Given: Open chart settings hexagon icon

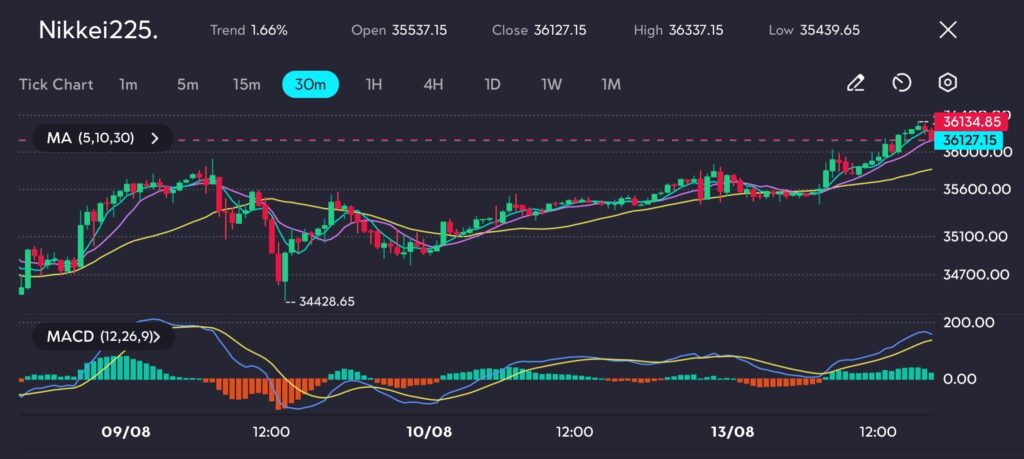Looking at the screenshot, I should 948,84.
